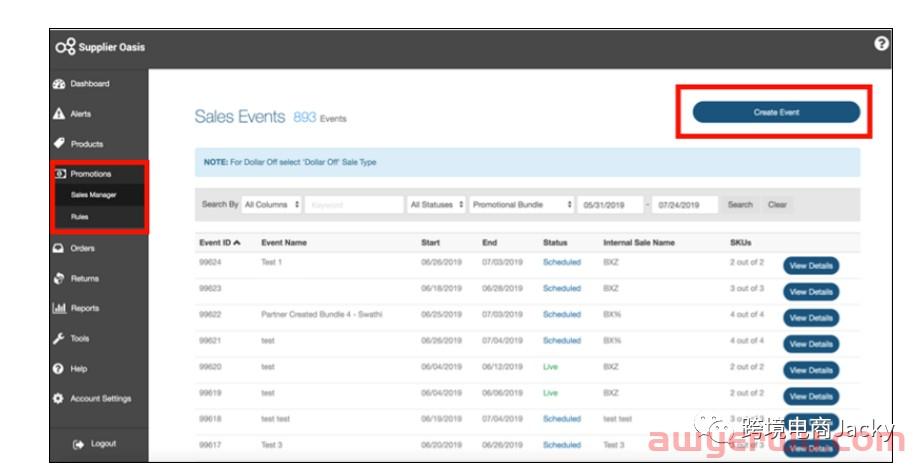Click the Account Settings gear icon
924x471 pixels.
click(x=59, y=398)
